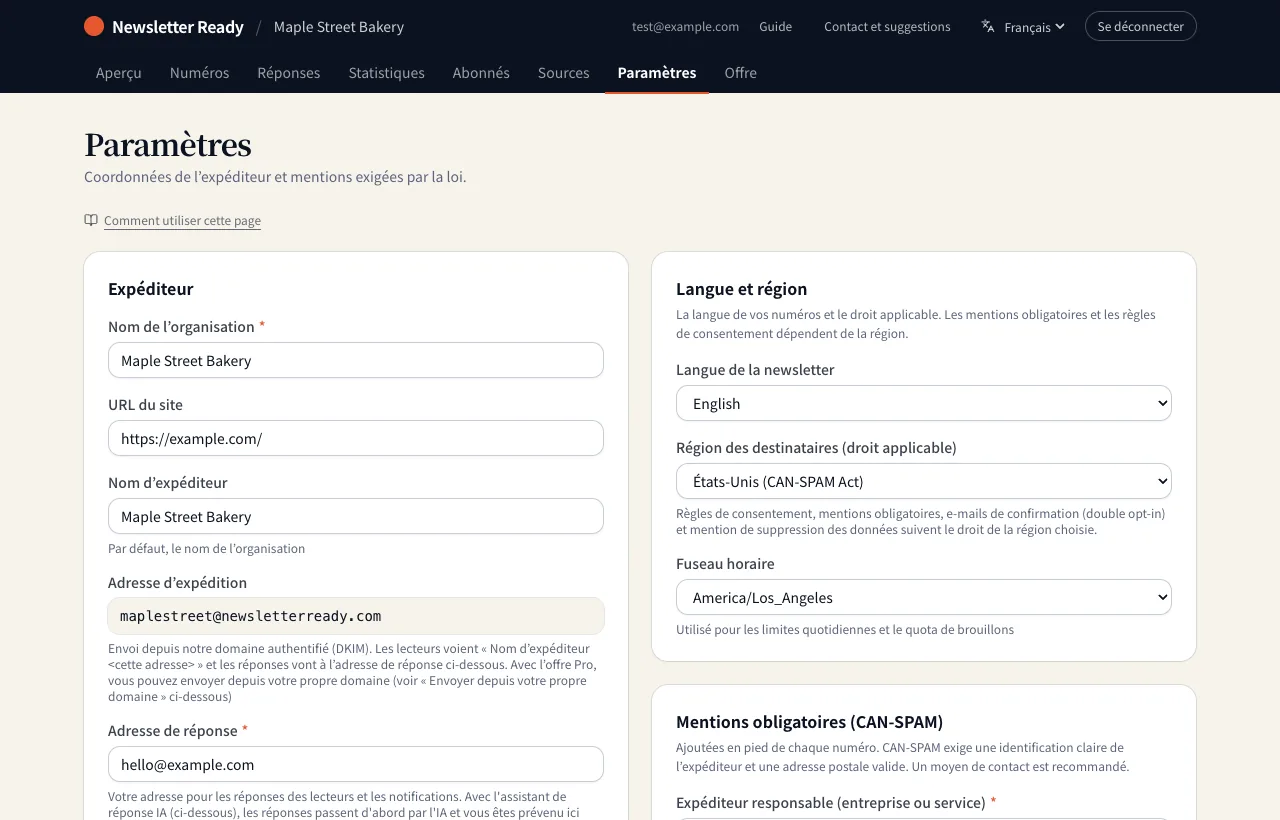Select the Paramètres tab
The image size is (1280, 820).
(x=657, y=73)
